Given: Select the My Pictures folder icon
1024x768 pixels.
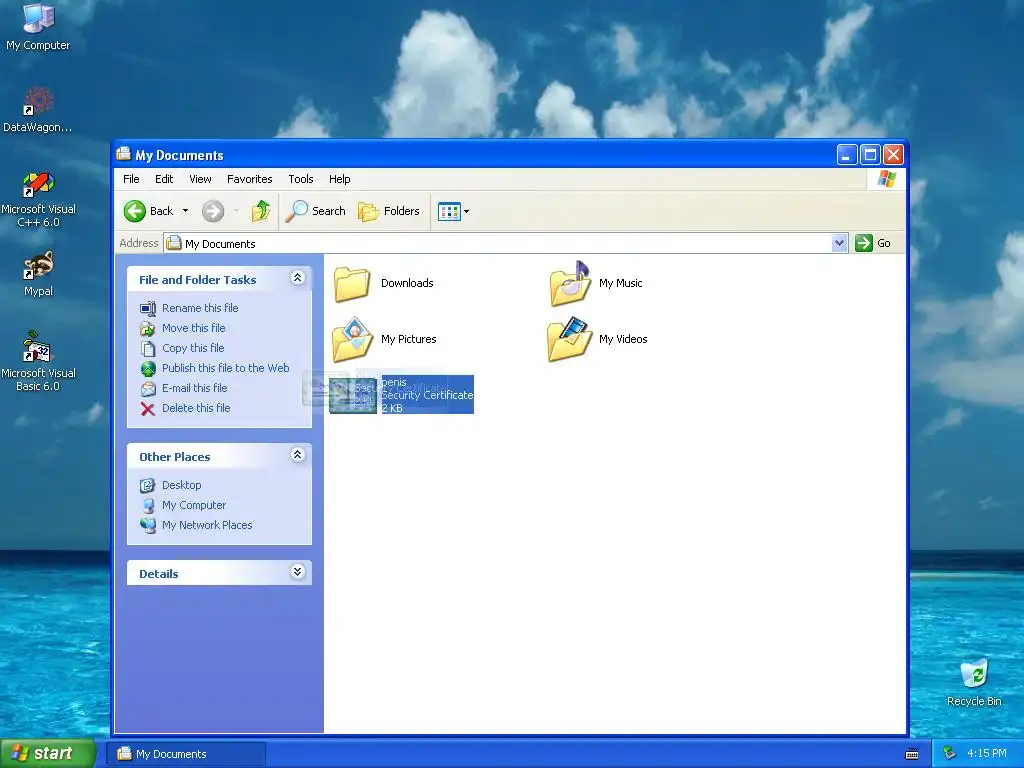Looking at the screenshot, I should 353,340.
